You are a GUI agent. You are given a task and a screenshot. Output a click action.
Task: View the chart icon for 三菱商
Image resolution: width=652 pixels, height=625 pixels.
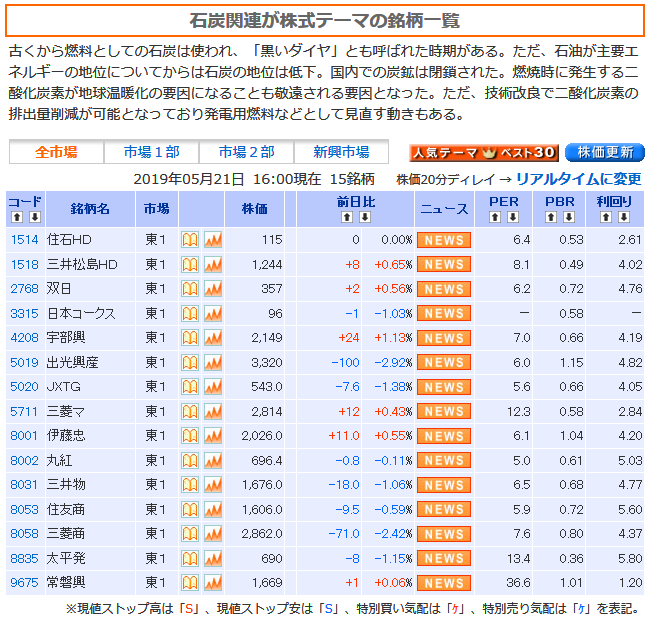pos(212,534)
